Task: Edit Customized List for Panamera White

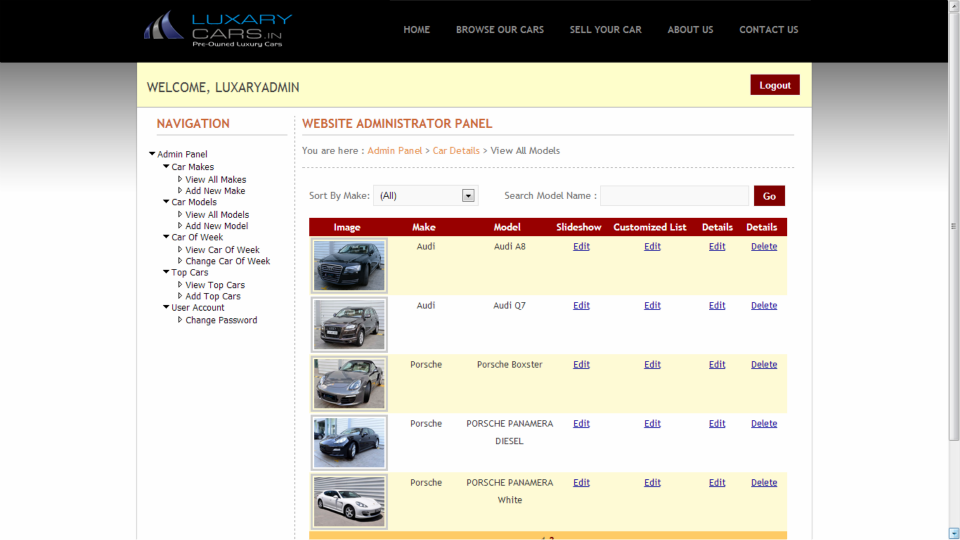Action: (x=652, y=482)
